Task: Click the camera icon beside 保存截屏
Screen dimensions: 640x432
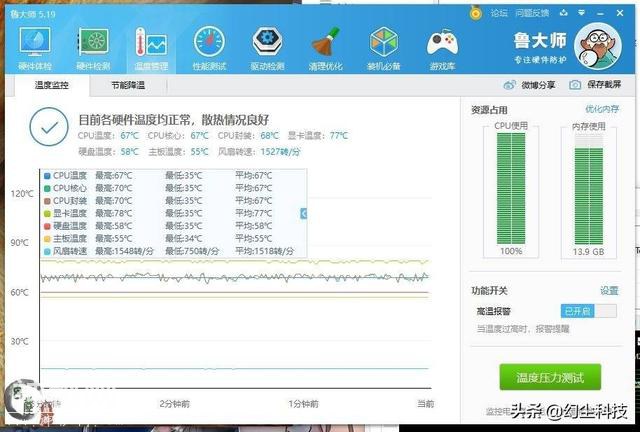Action: tap(575, 85)
